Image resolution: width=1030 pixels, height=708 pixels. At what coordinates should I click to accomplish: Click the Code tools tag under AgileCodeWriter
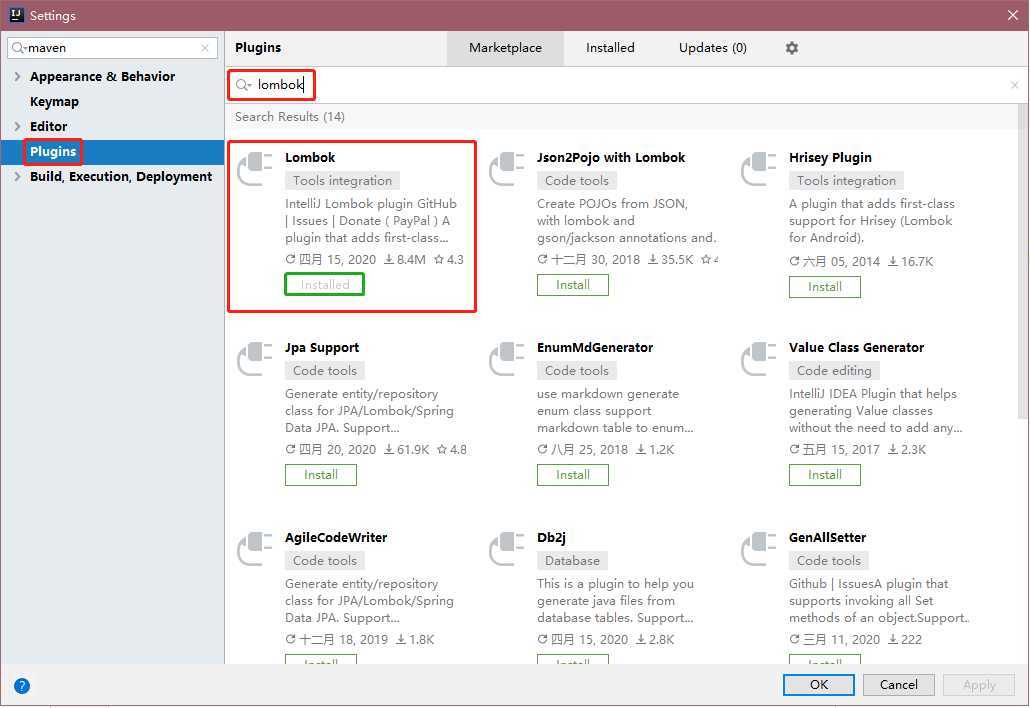point(325,560)
